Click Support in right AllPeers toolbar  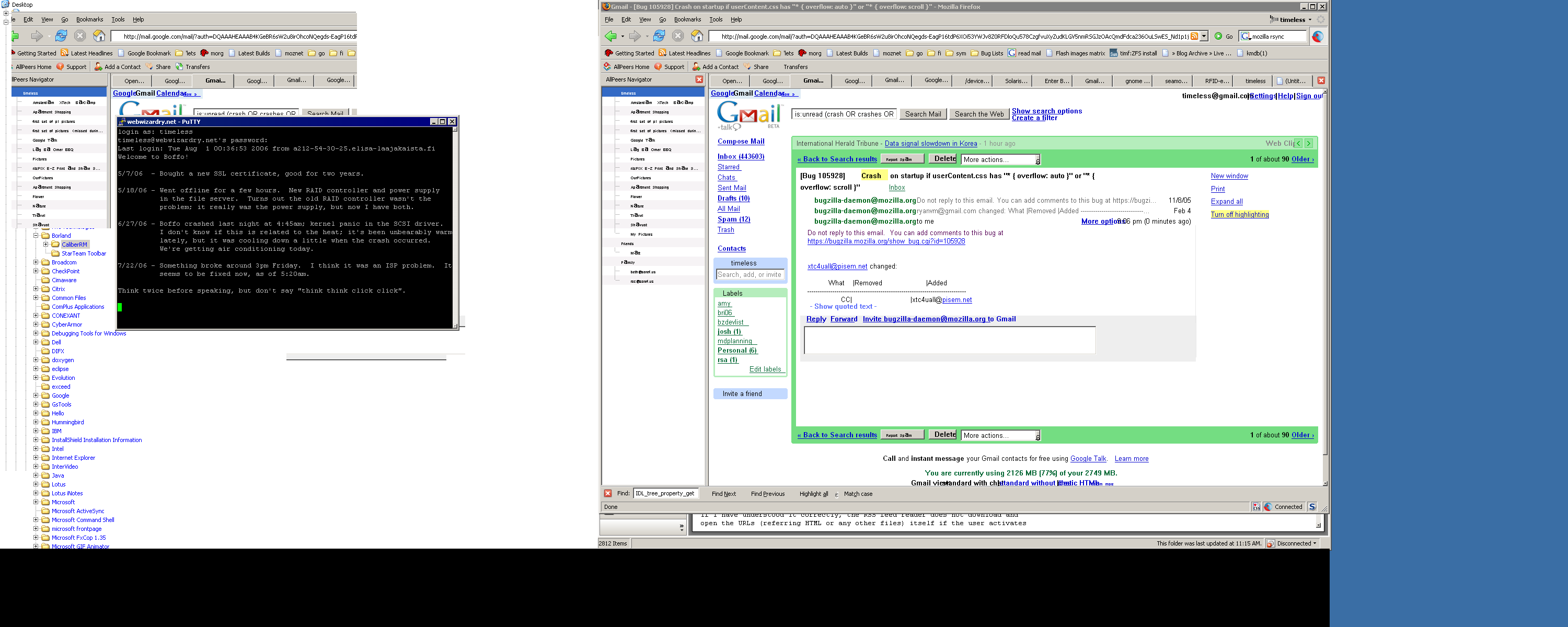click(669, 67)
